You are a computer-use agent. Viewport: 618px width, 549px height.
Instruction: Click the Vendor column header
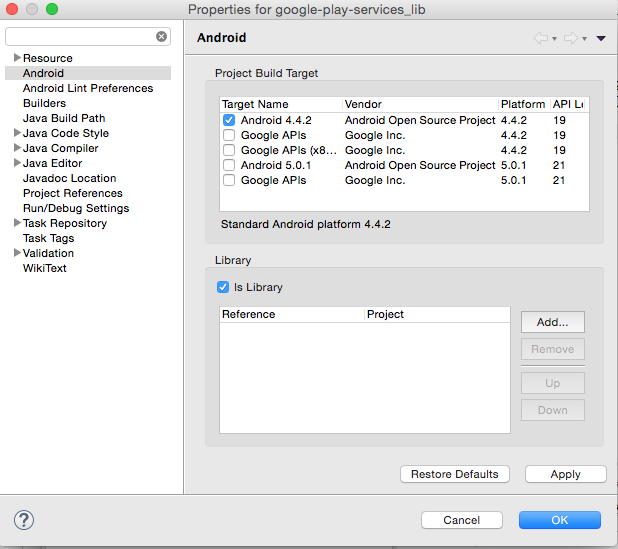click(420, 104)
